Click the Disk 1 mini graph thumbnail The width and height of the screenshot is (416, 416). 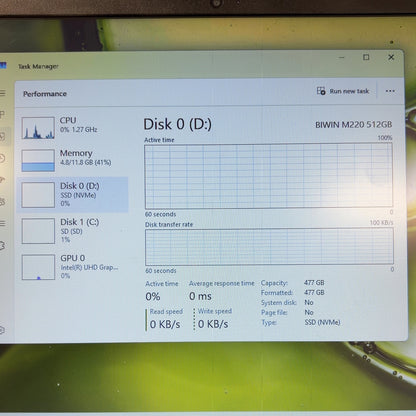[38, 231]
